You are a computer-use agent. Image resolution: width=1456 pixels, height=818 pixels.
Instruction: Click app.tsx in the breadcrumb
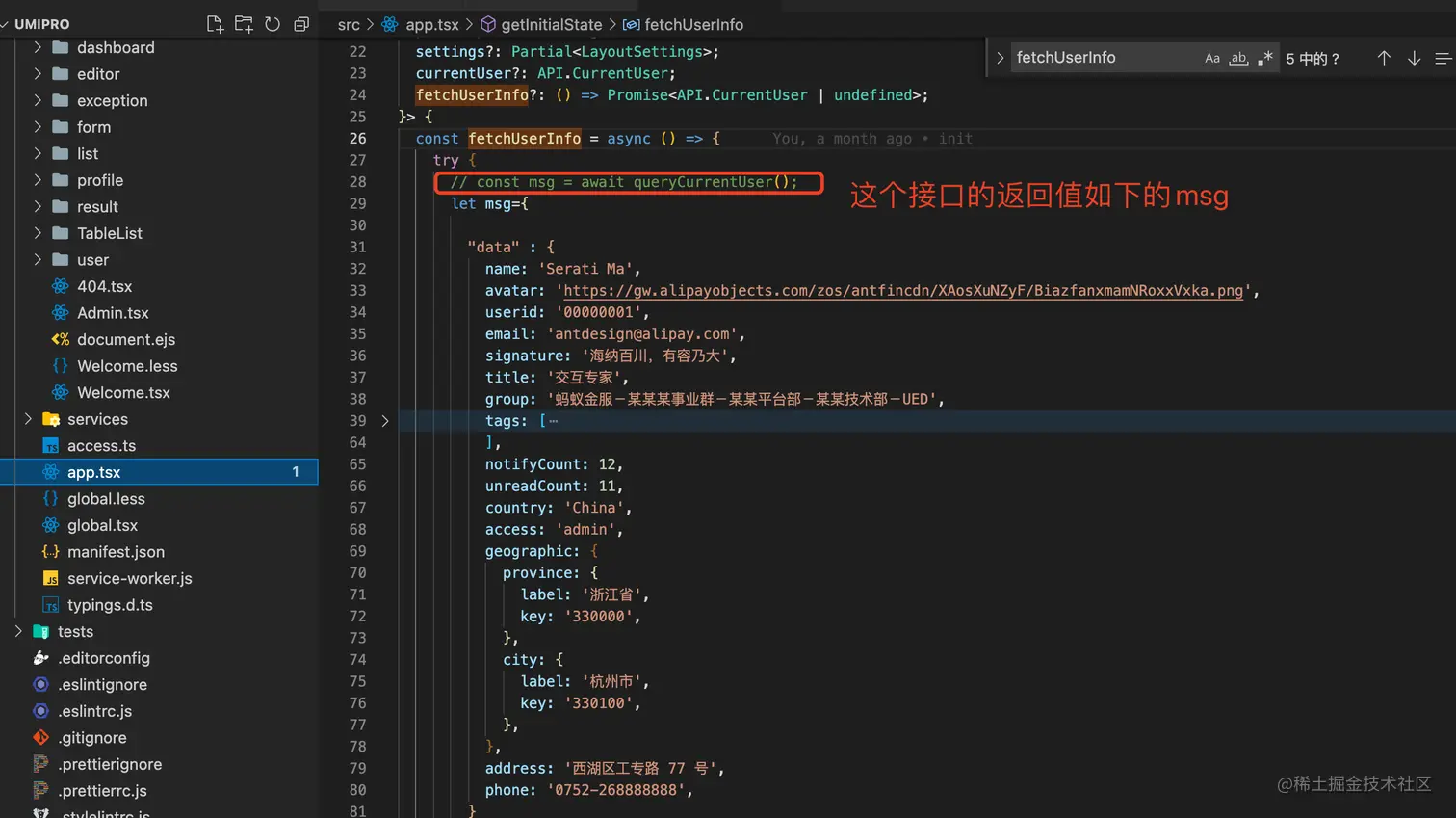tap(431, 25)
